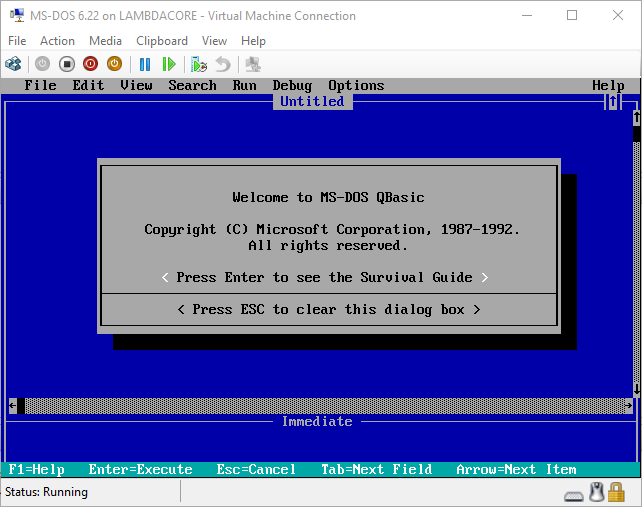Revert the virtual machine with the undo icon
The width and height of the screenshot is (642, 507).
click(x=223, y=64)
